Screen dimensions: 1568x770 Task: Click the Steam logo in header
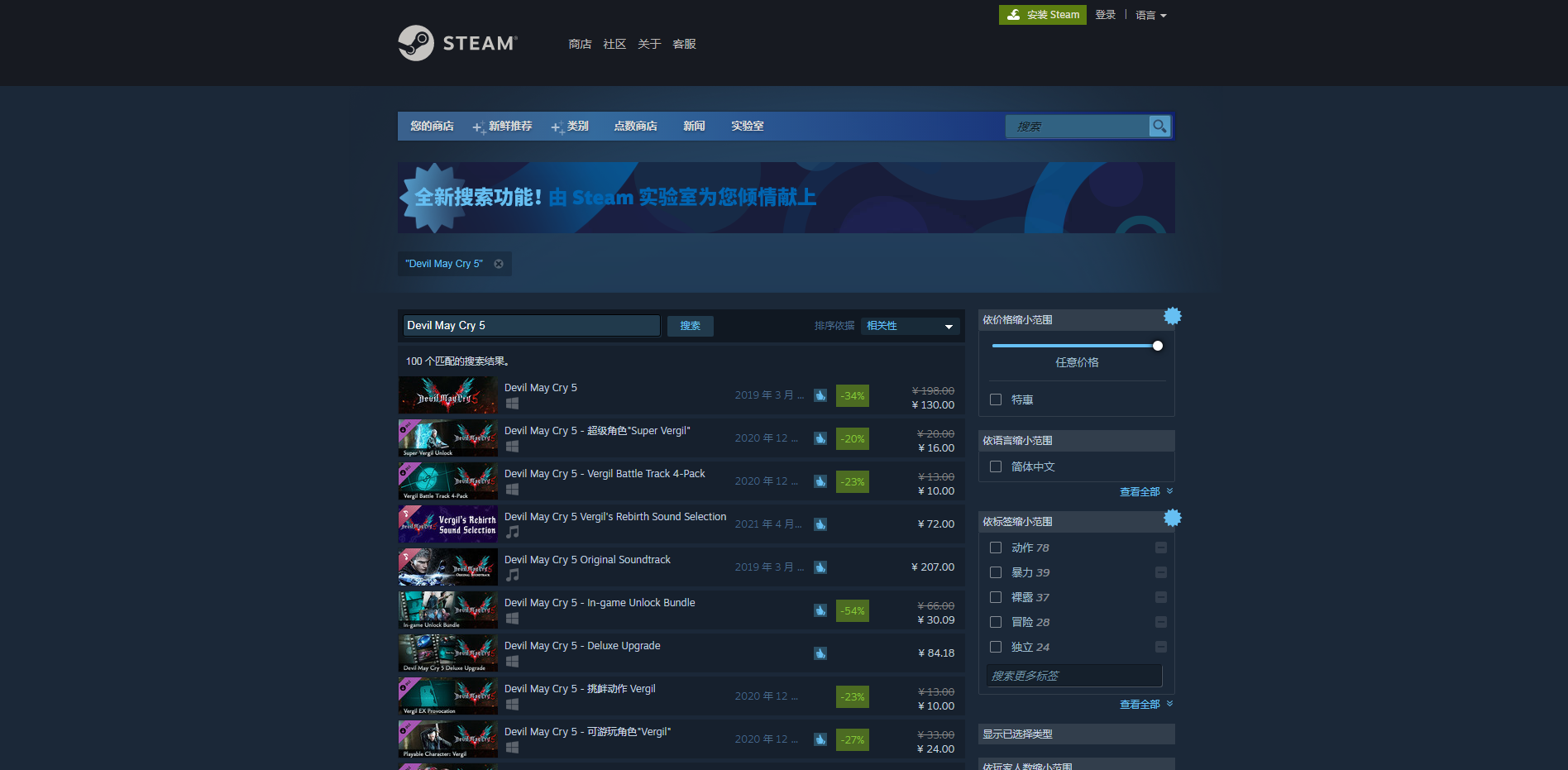pos(457,43)
